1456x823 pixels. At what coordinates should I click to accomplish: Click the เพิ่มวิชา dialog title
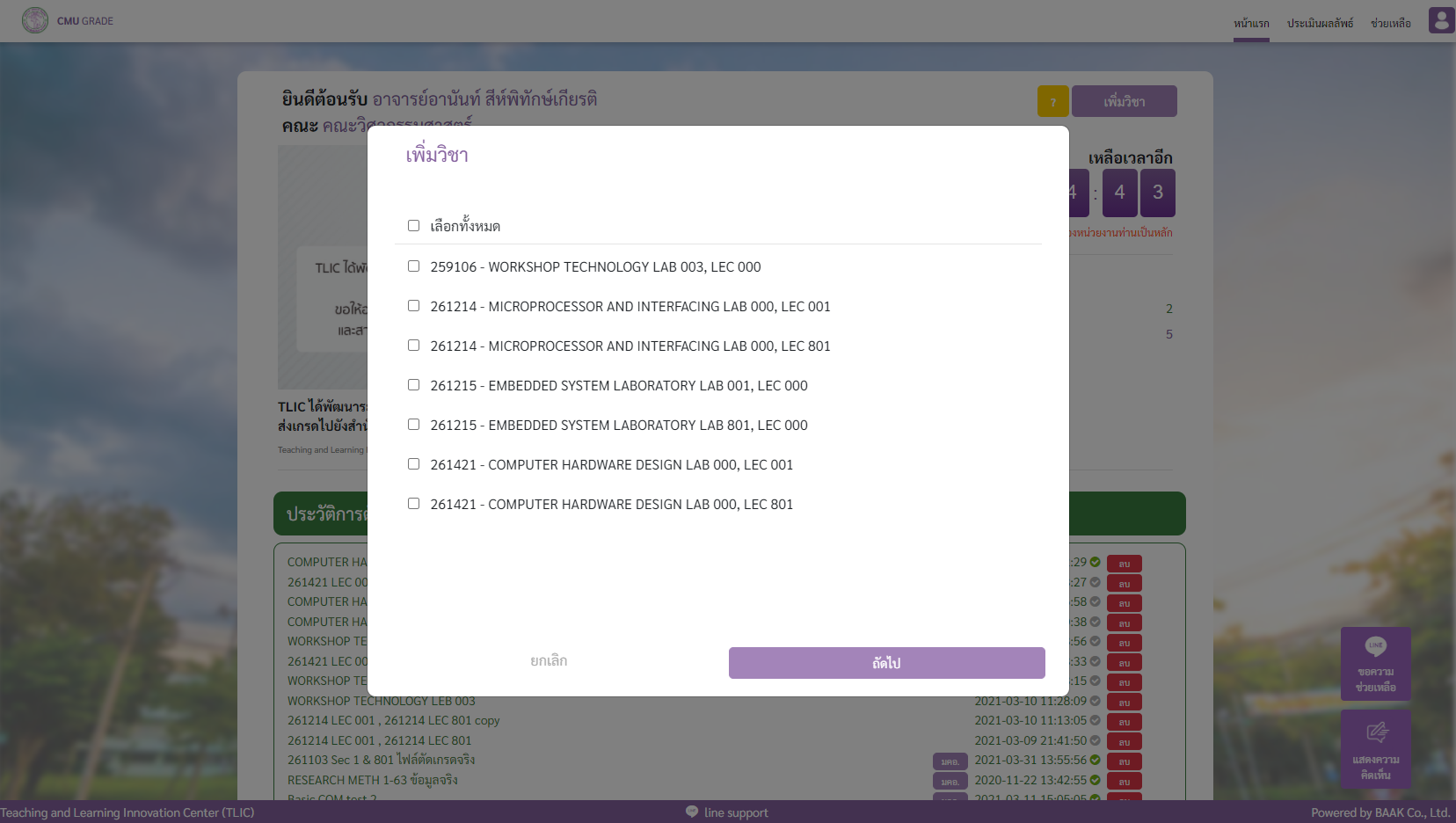(436, 155)
